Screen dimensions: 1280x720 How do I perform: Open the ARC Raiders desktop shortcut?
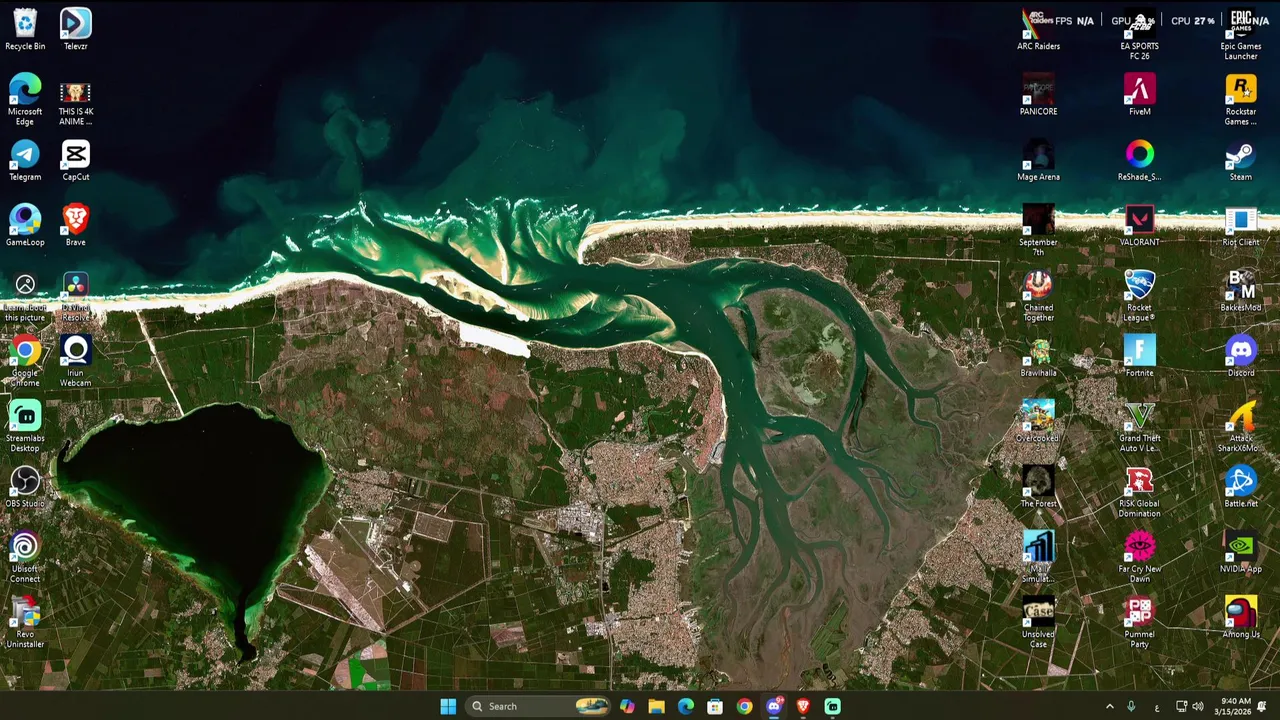pos(1038,30)
